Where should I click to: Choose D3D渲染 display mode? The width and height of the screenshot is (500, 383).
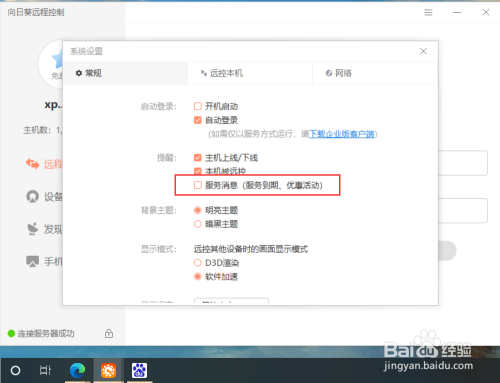198,263
